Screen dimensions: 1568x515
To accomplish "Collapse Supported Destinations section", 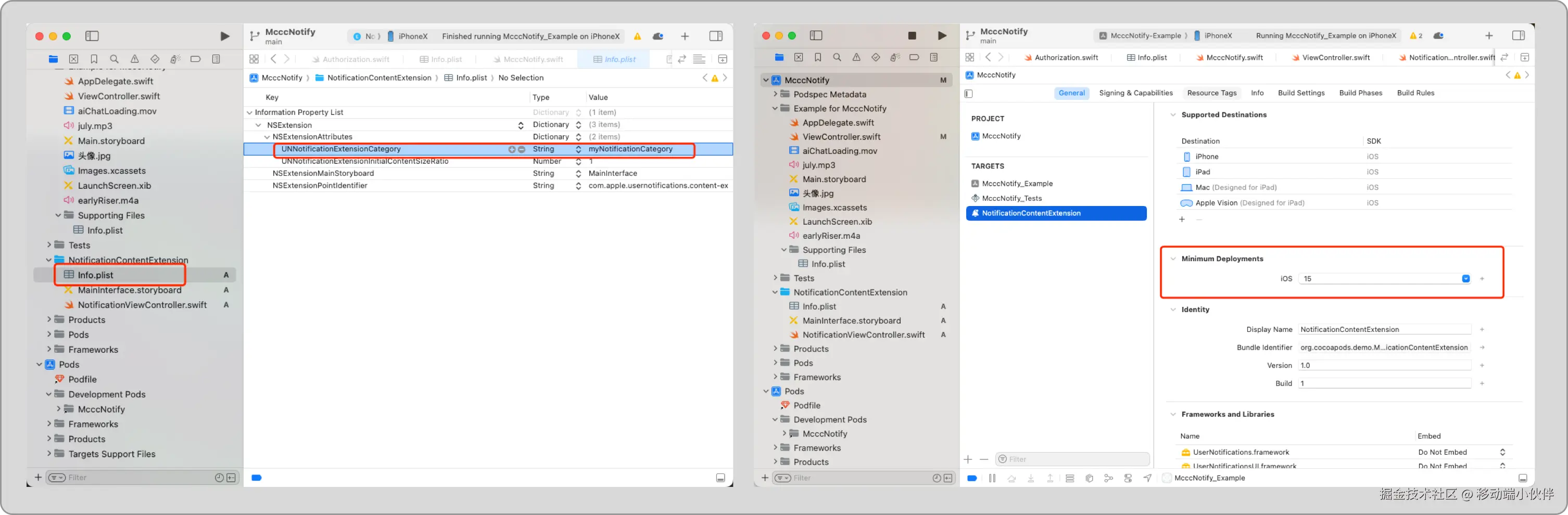I will 1173,115.
